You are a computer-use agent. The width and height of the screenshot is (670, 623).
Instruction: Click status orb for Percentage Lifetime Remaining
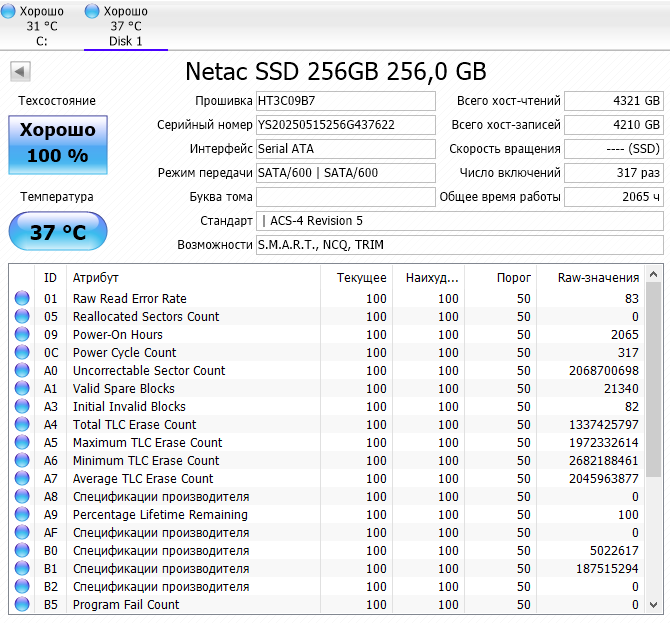click(x=23, y=515)
